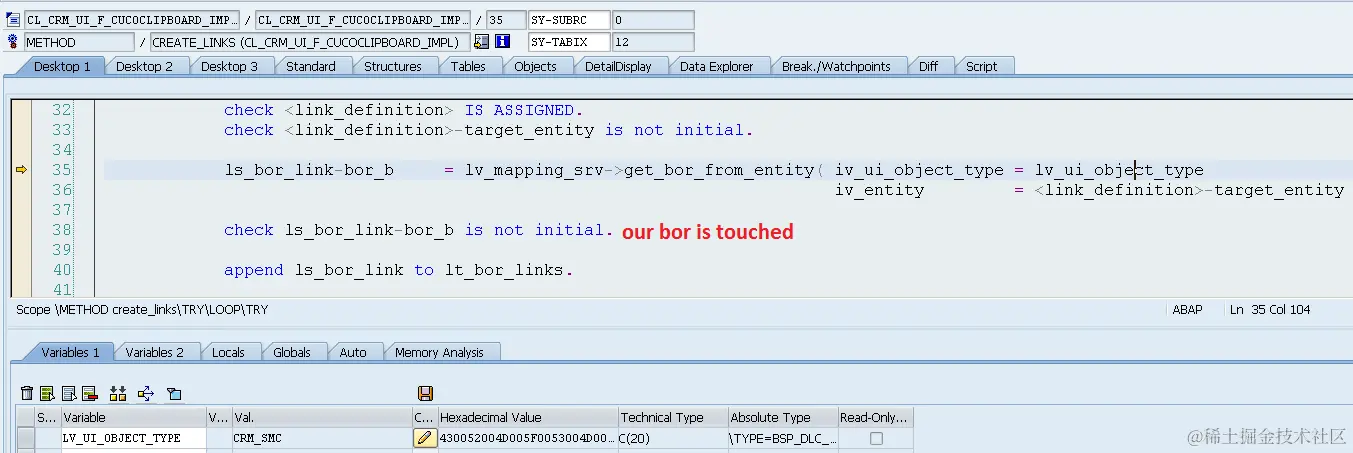Click line number 33 in the gutter

pyautogui.click(x=61, y=130)
